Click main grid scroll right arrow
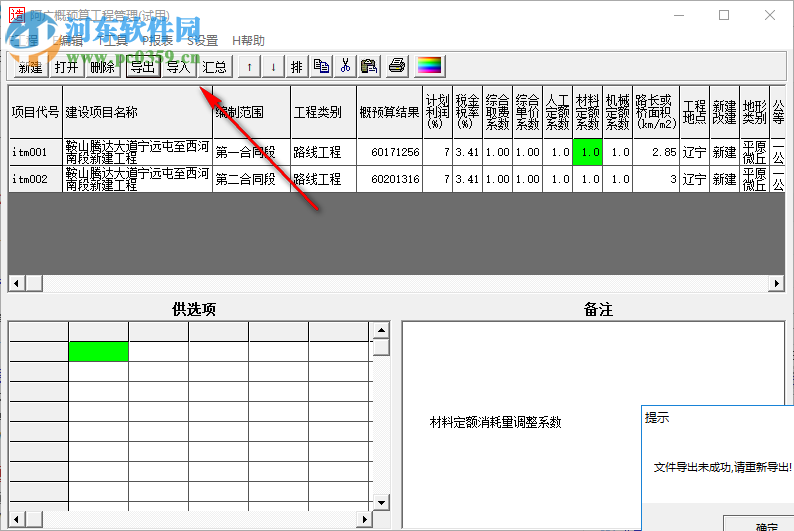The height and width of the screenshot is (531, 794). point(776,283)
